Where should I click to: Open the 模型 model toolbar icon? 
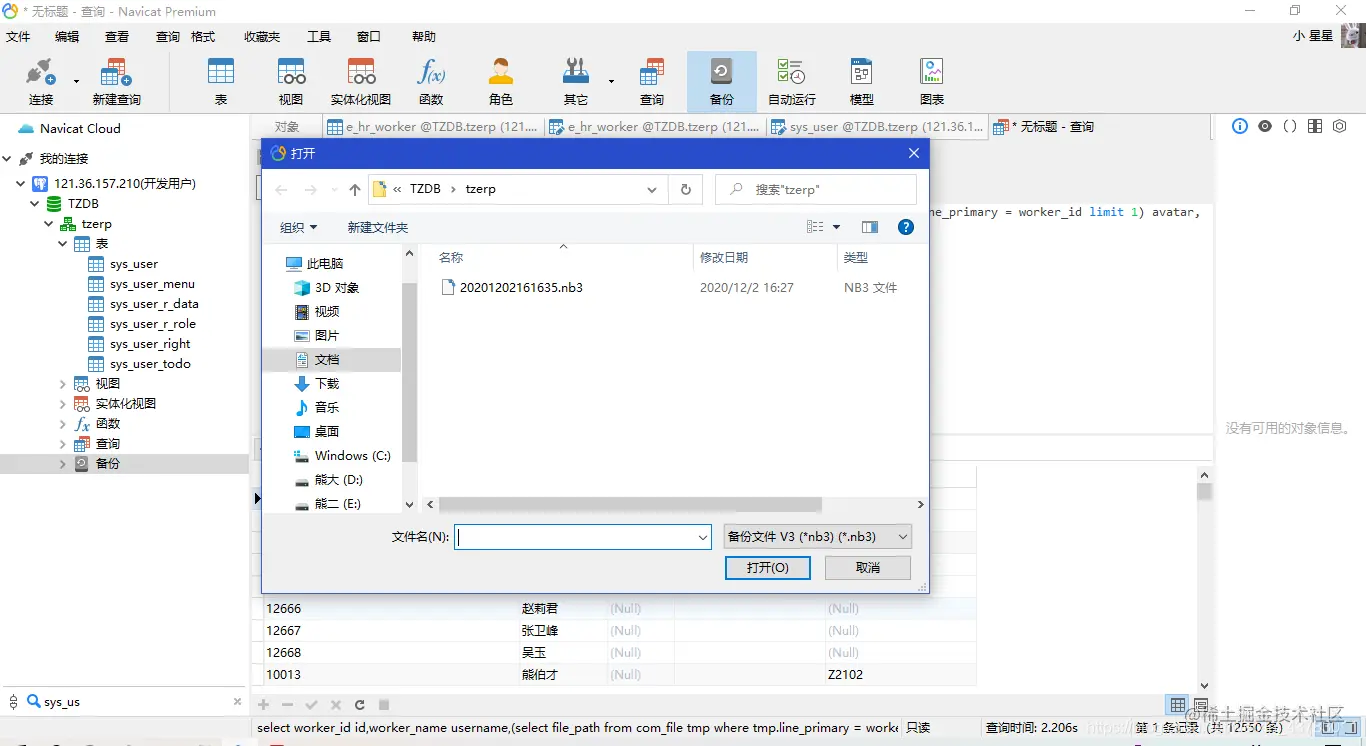(x=862, y=82)
